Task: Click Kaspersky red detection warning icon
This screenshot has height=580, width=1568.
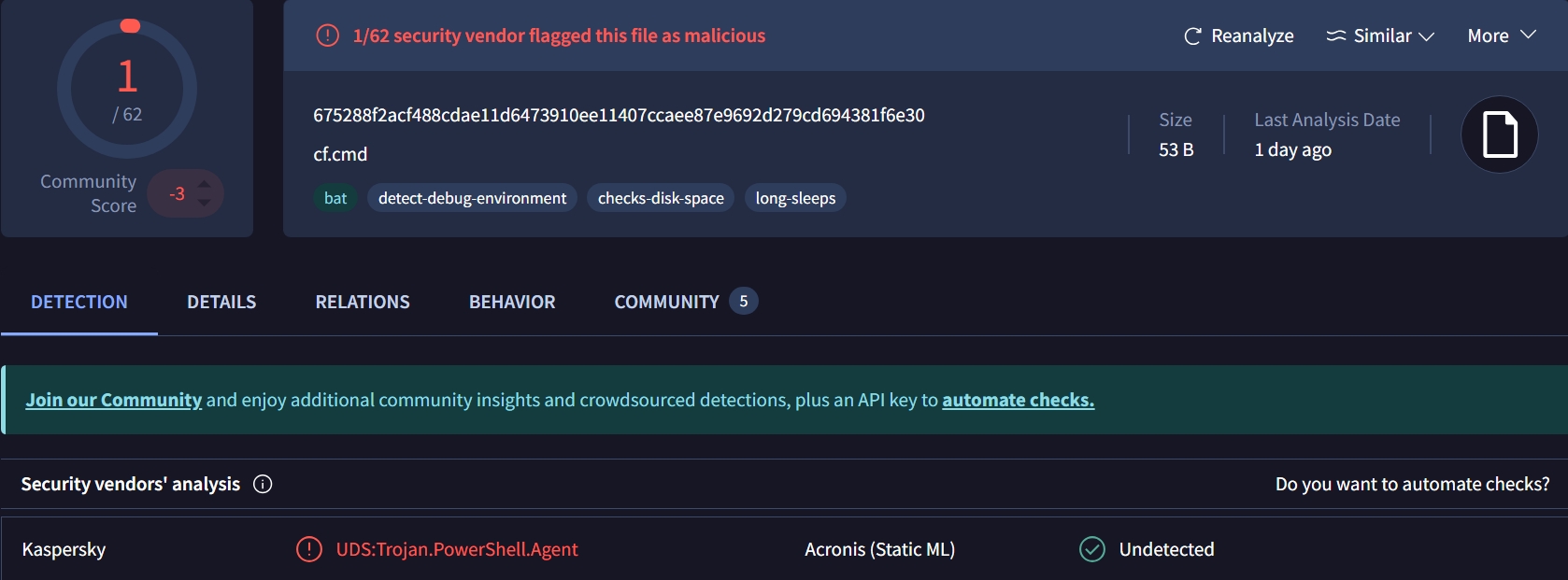Action: (309, 549)
